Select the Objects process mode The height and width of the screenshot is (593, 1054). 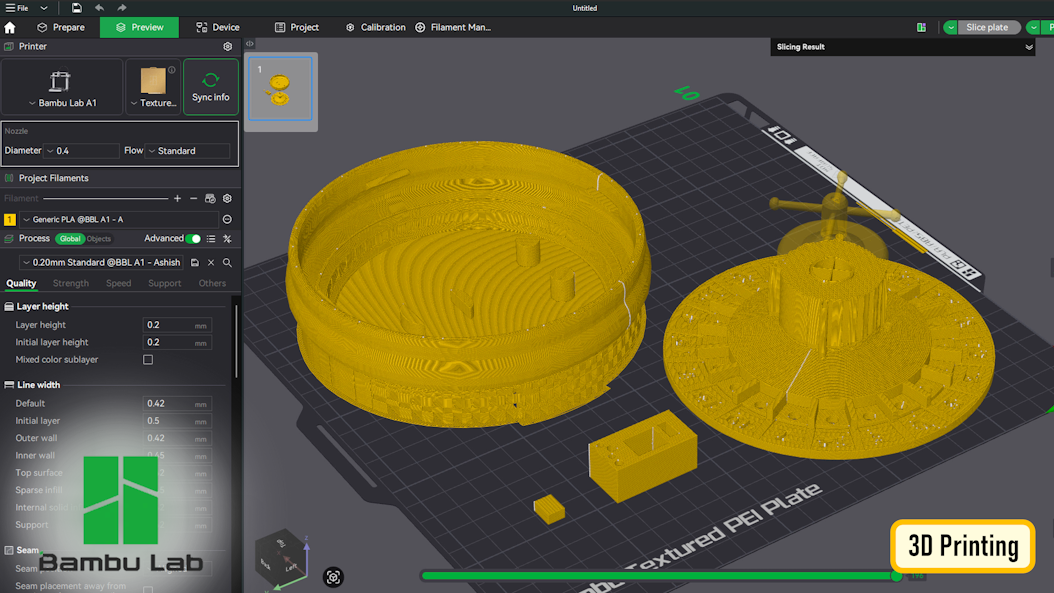99,239
